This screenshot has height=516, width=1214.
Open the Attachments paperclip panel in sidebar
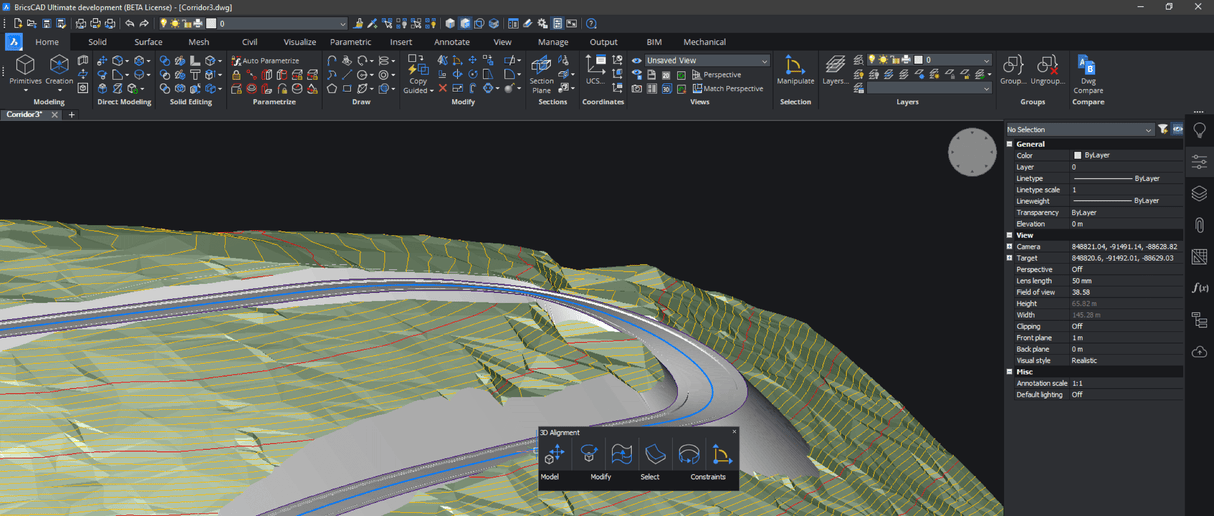coord(1200,225)
